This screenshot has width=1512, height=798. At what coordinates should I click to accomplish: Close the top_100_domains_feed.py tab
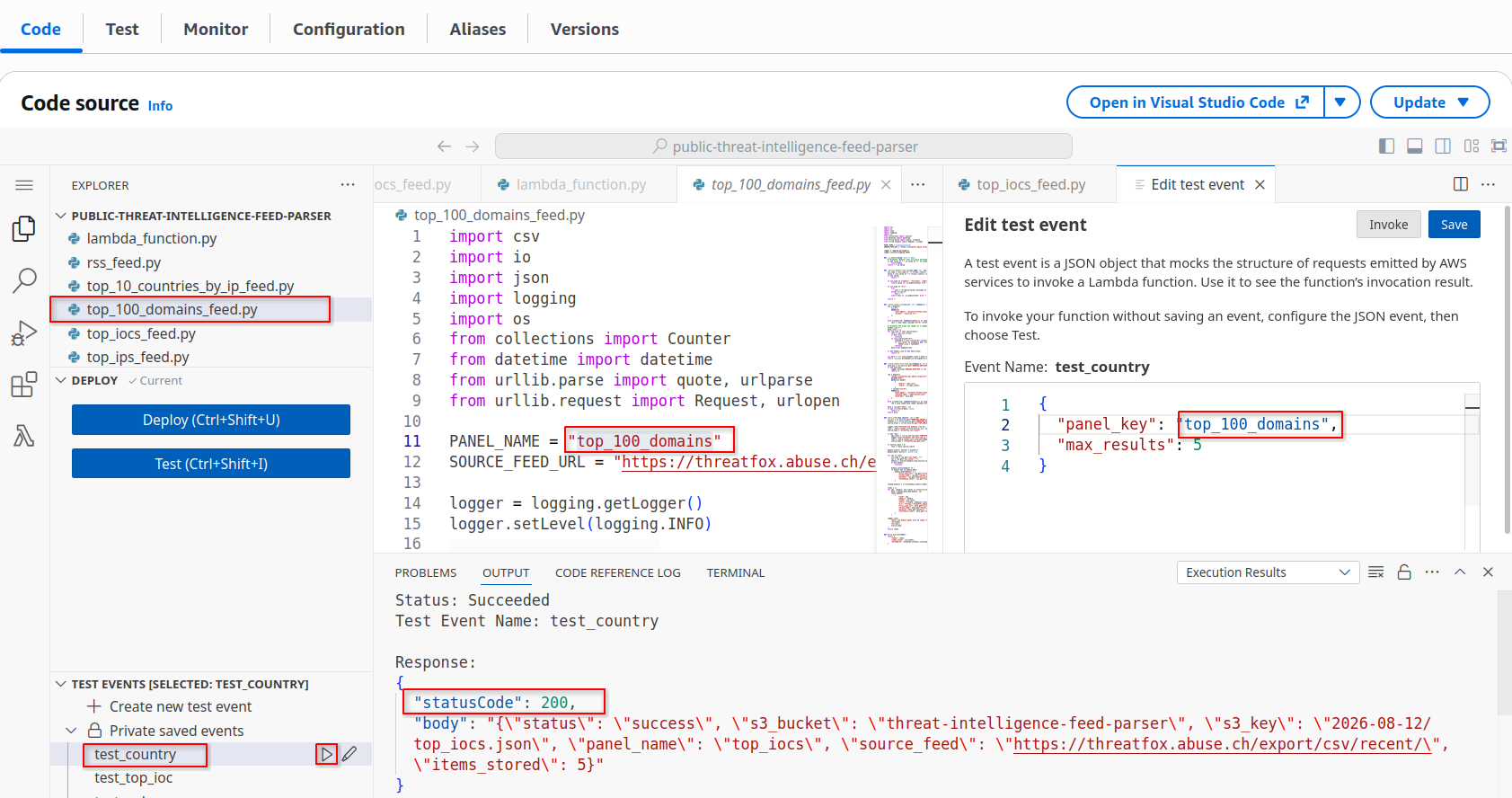pyautogui.click(x=886, y=184)
